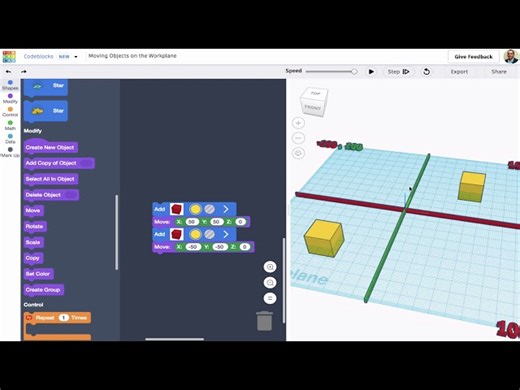Screen dimensions: 520x390
Task: Reset code editor zoom with equals icon
Action: coord(270,298)
